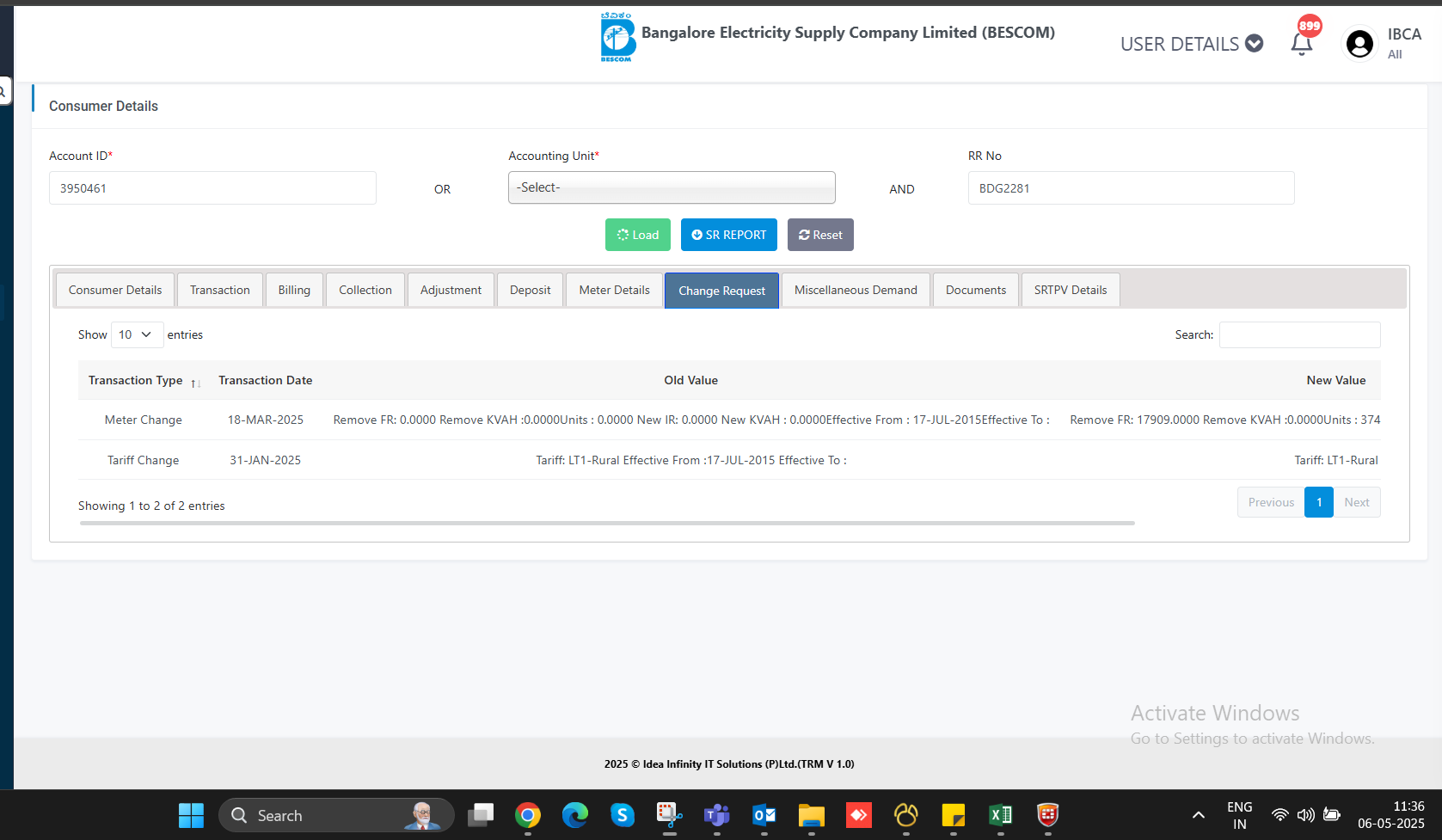Open AnyDesk red icon in taskbar

pos(859,815)
